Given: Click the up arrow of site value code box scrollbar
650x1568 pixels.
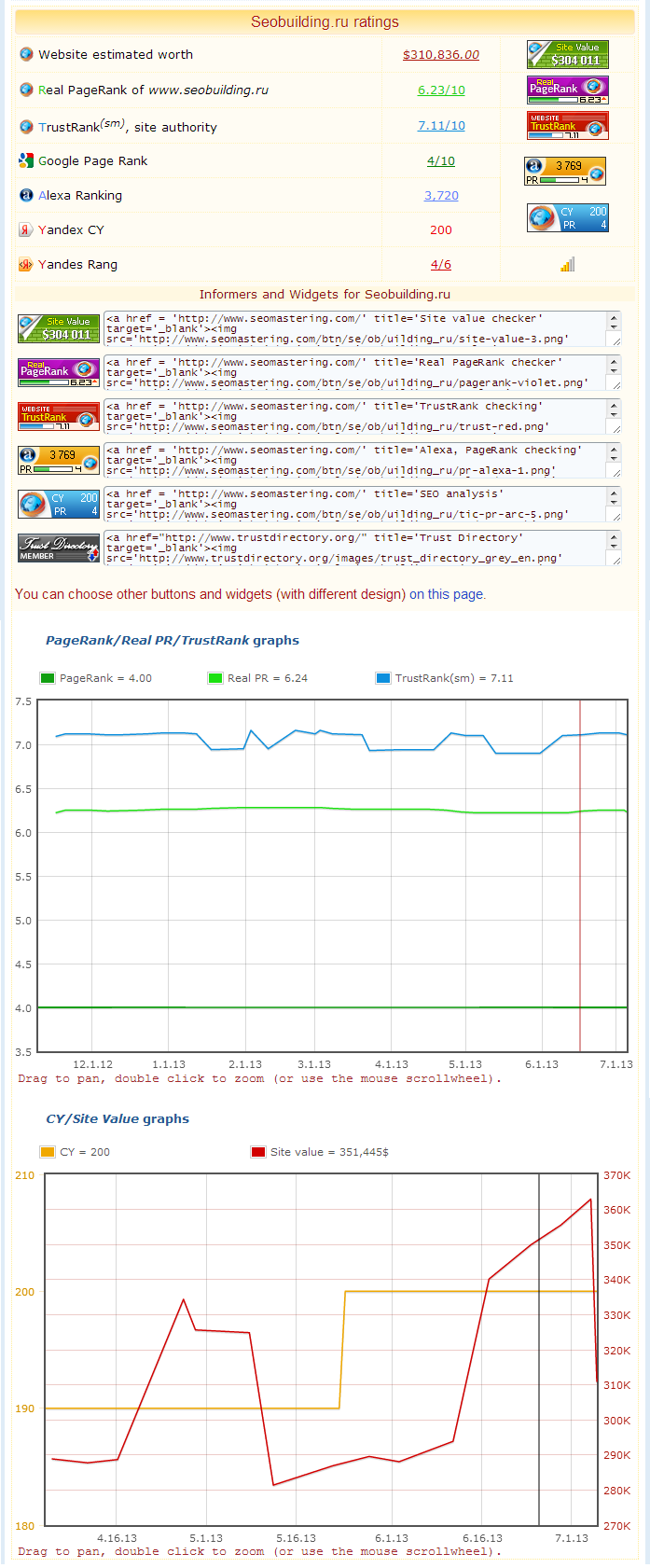Looking at the screenshot, I should [614, 318].
